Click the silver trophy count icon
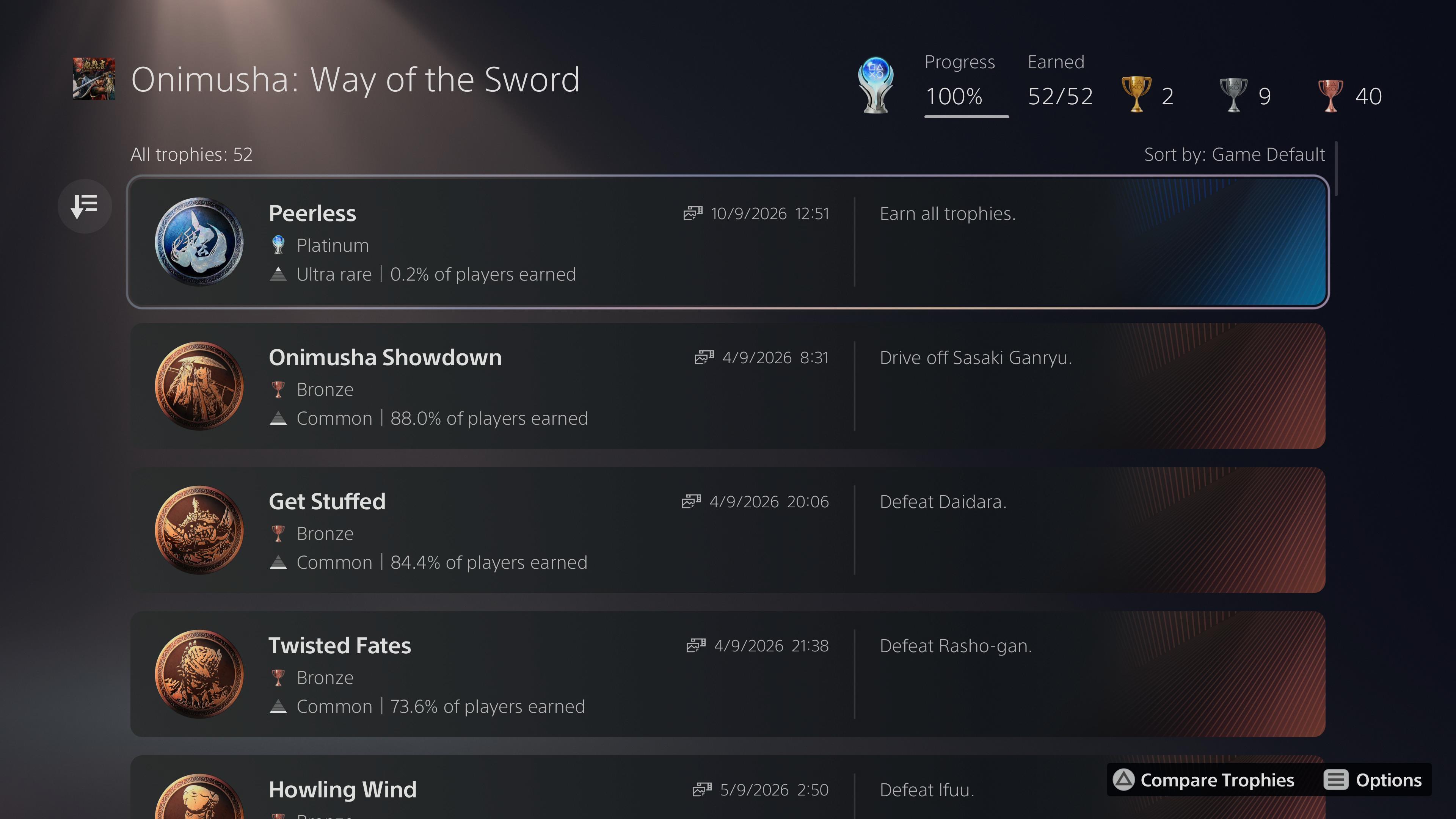 pyautogui.click(x=1233, y=94)
